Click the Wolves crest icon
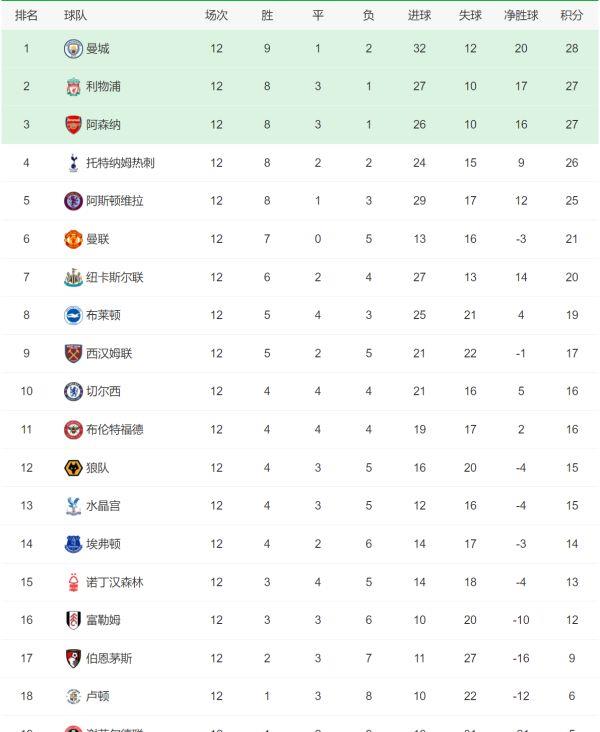 click(73, 468)
